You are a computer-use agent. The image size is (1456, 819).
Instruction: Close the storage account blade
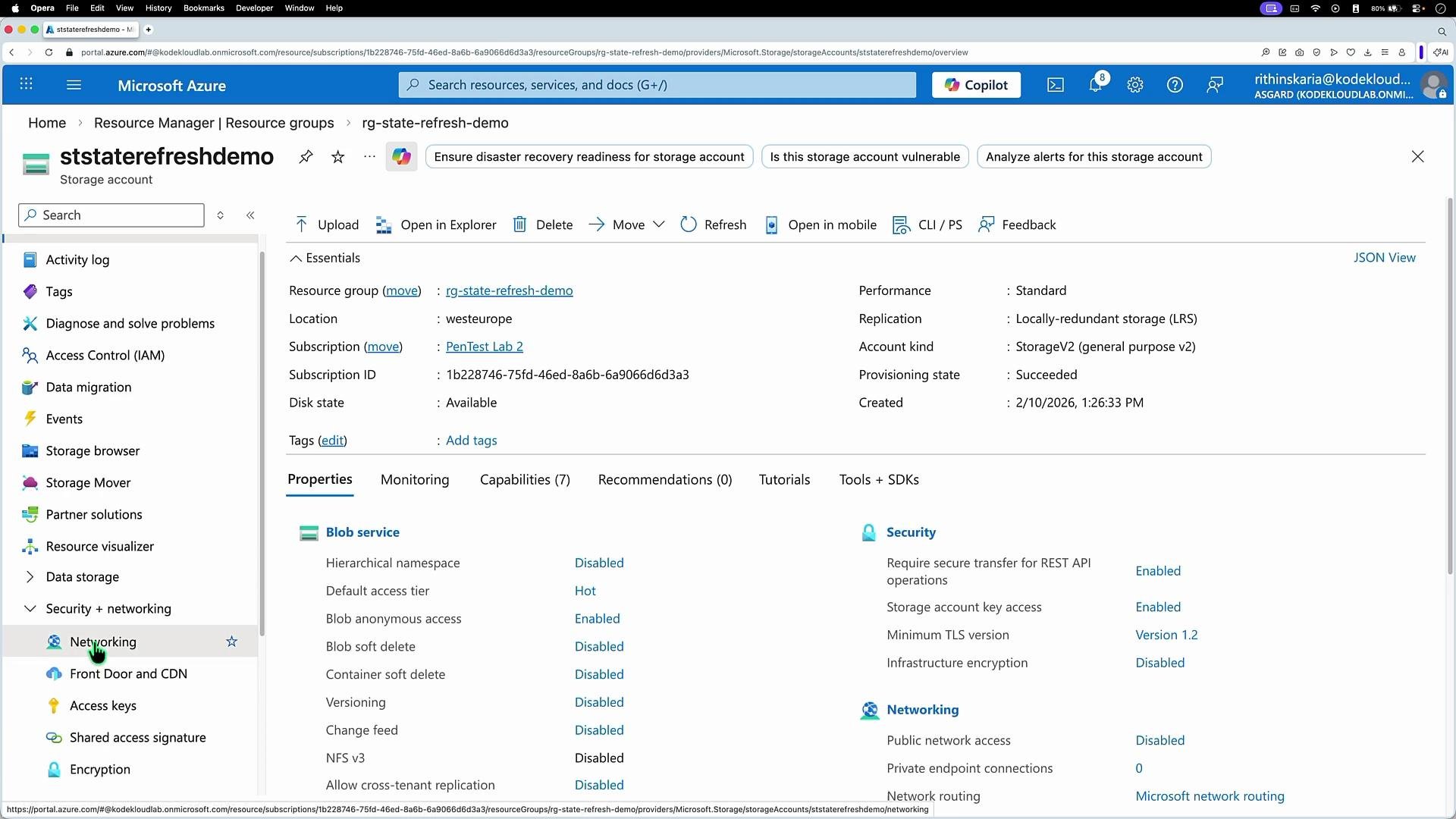pos(1417,157)
